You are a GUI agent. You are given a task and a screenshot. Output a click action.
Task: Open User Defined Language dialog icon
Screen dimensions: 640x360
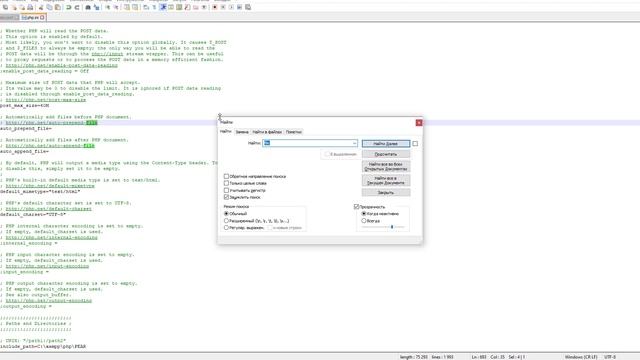pyautogui.click(x=171, y=7)
